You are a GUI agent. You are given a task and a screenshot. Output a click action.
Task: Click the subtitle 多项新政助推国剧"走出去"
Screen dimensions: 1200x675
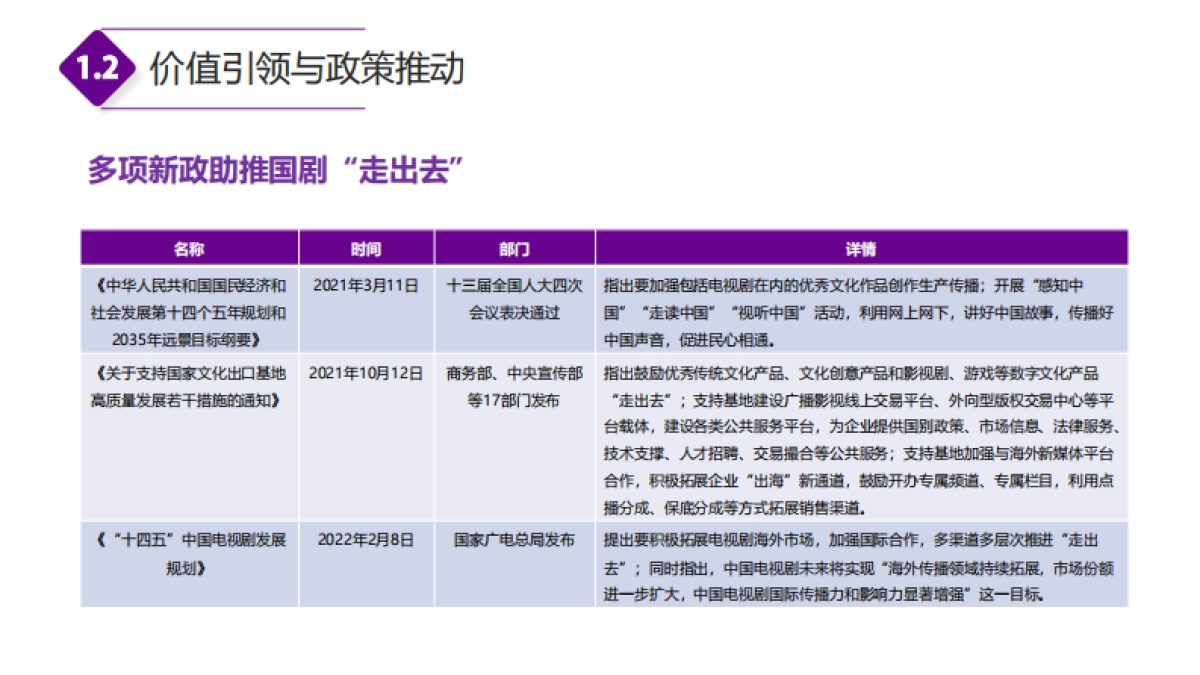coord(275,168)
